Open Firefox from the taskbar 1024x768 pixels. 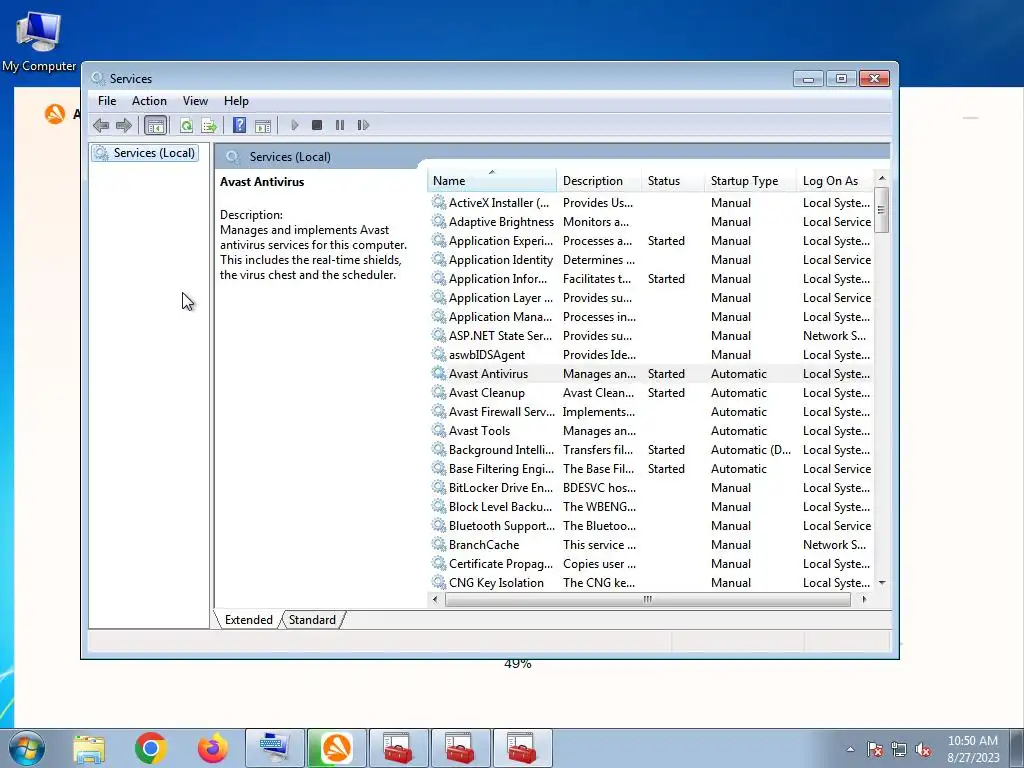coord(213,748)
